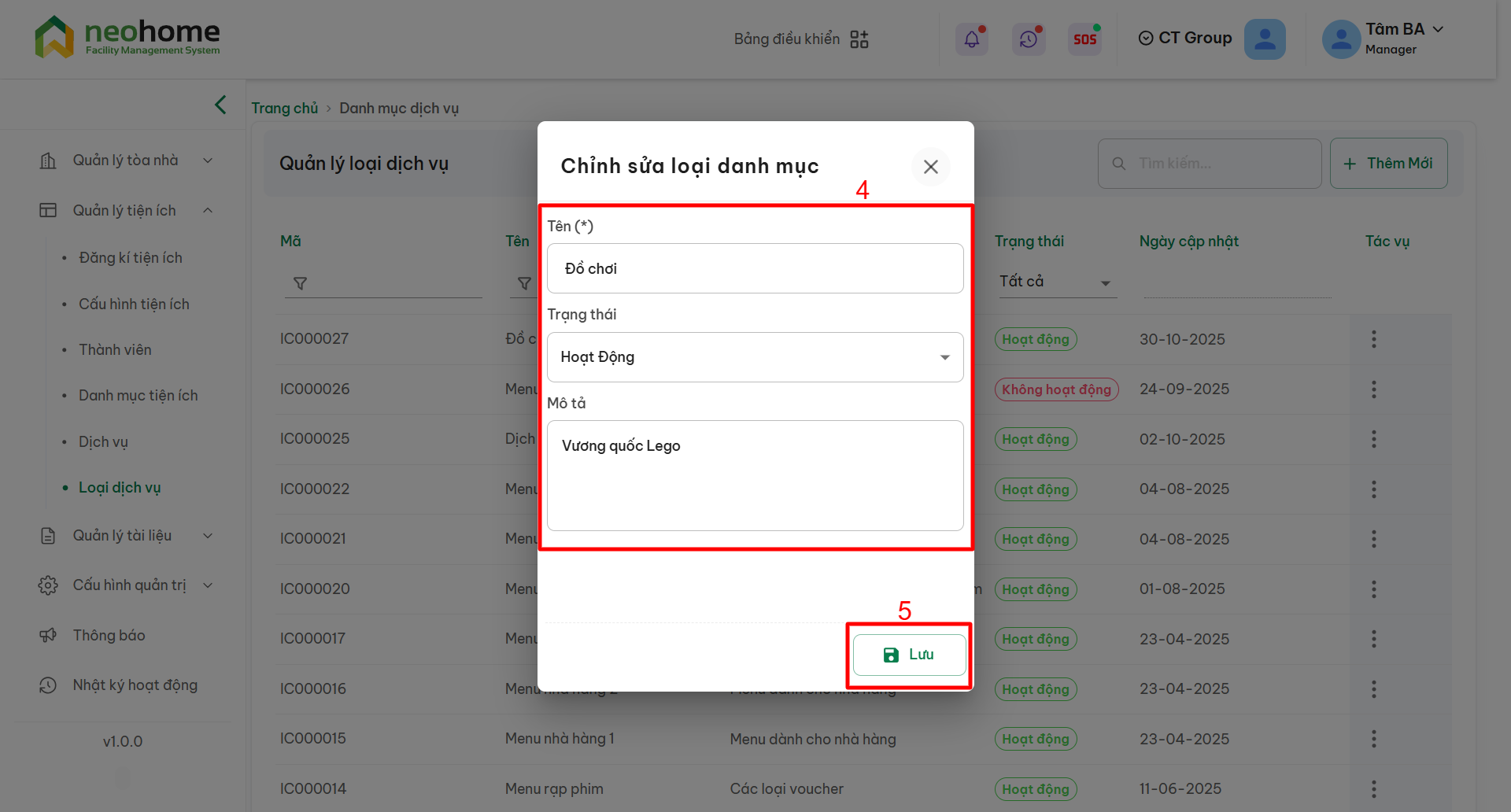This screenshot has height=812, width=1511.
Task: Open actions menu for row IC000027
Action: pyautogui.click(x=1373, y=339)
